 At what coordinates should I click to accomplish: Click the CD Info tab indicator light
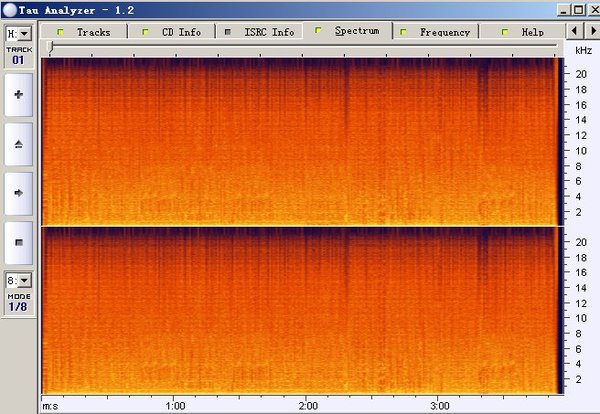145,32
